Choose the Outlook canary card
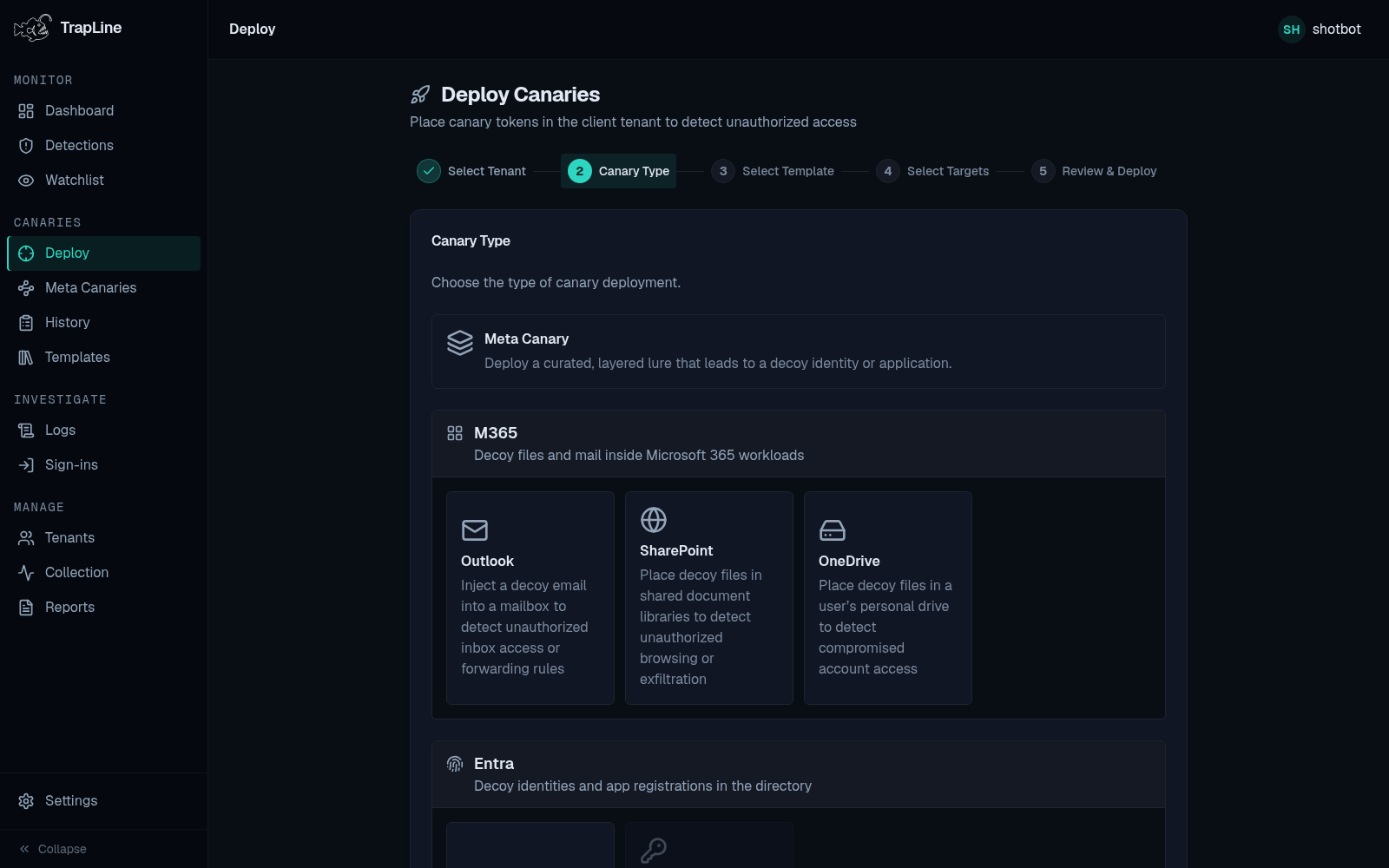This screenshot has height=868, width=1389. pos(530,598)
